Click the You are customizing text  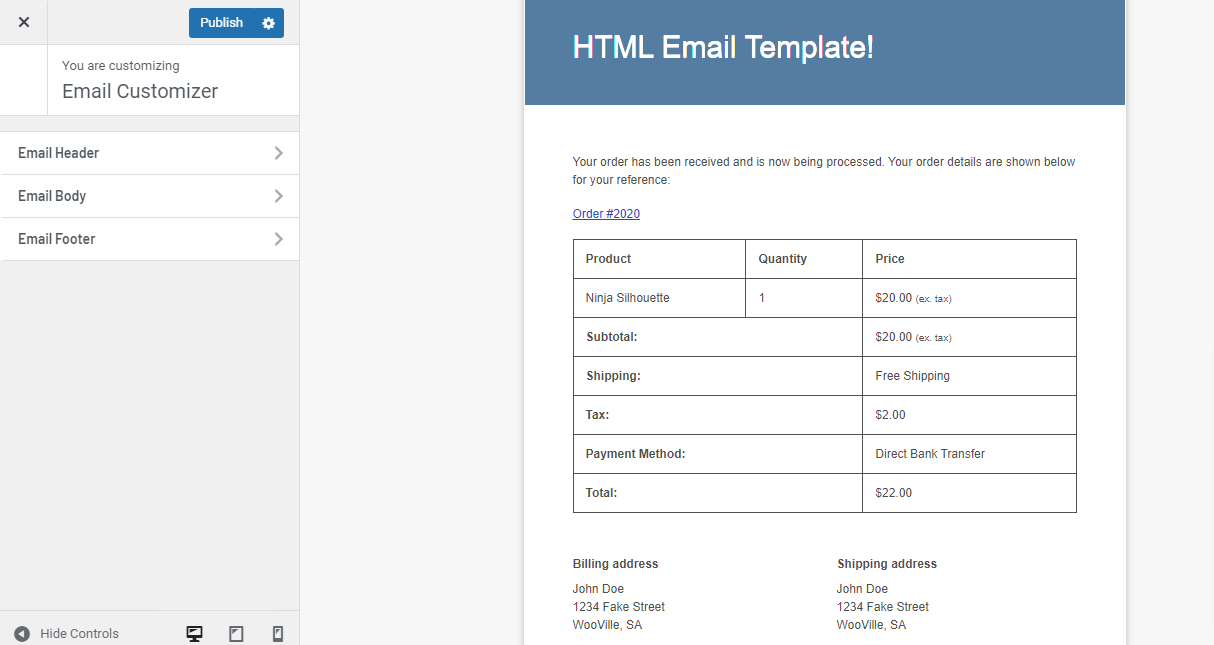click(x=121, y=66)
